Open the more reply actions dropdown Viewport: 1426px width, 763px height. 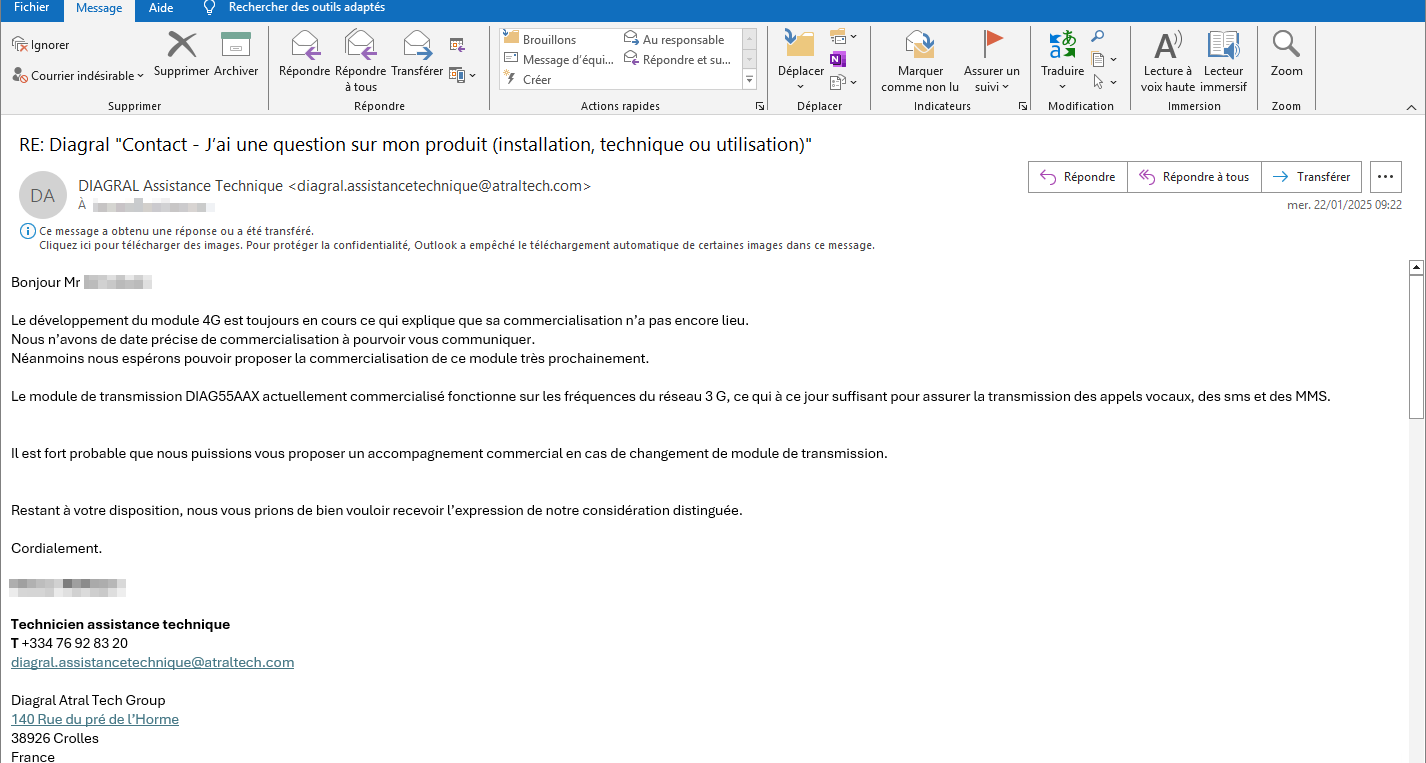(462, 75)
